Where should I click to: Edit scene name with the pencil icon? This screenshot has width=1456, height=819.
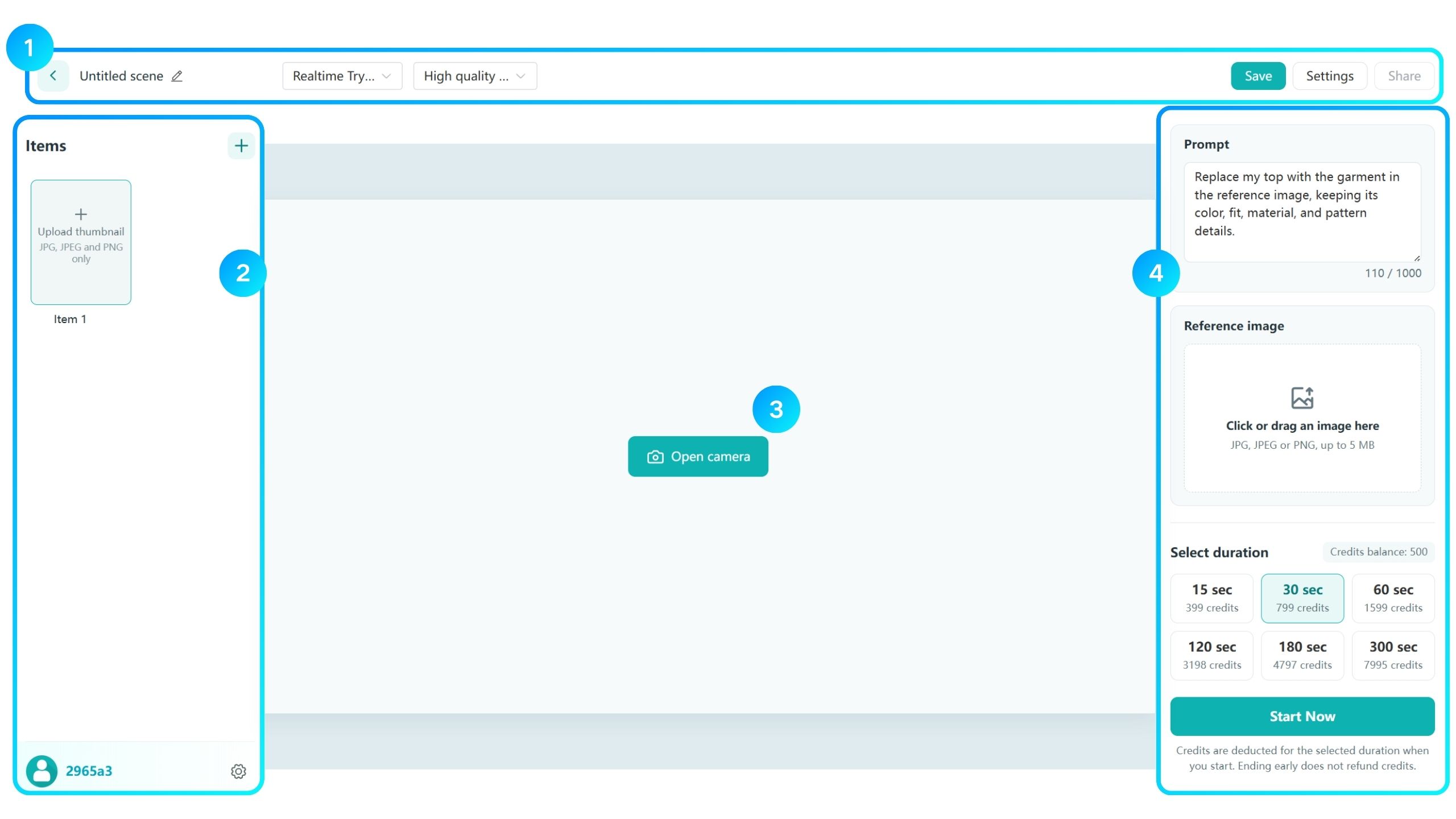177,76
